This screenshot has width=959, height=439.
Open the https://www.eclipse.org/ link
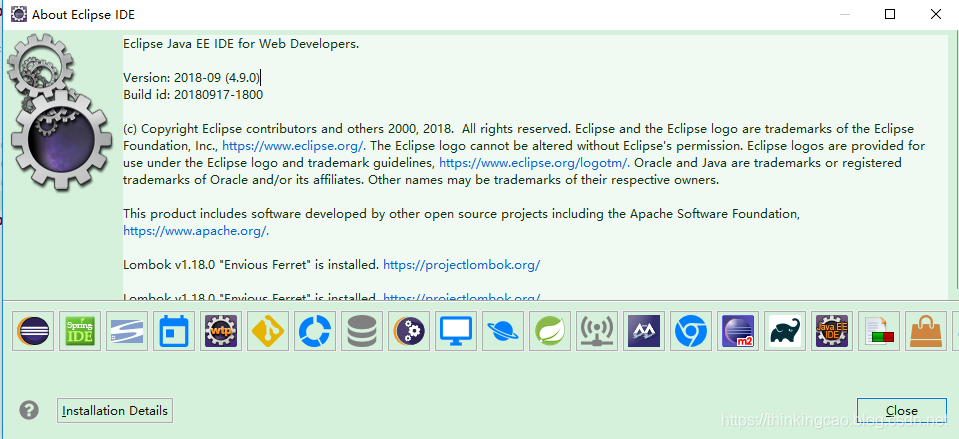294,146
